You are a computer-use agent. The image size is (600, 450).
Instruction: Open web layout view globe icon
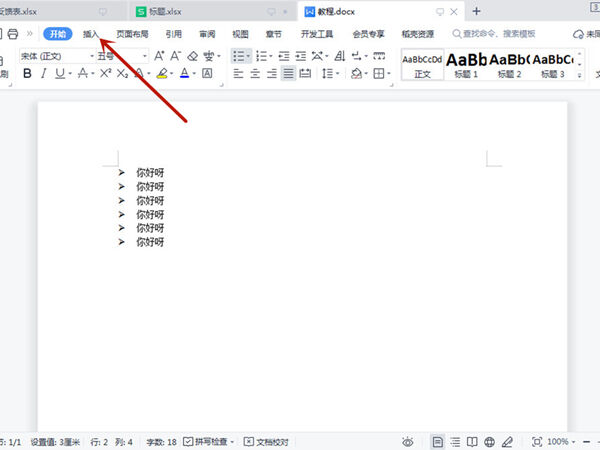[x=489, y=442]
